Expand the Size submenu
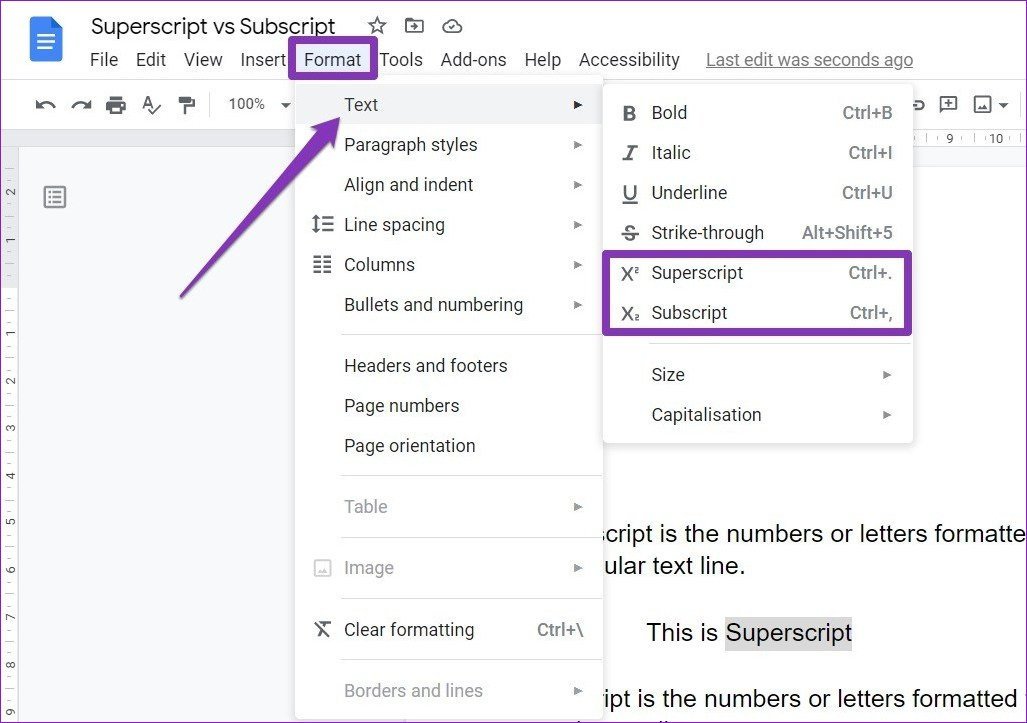 click(x=757, y=375)
